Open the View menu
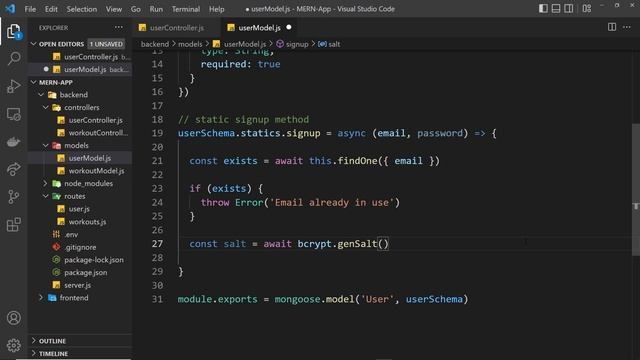The height and width of the screenshot is (360, 640). pos(114,9)
